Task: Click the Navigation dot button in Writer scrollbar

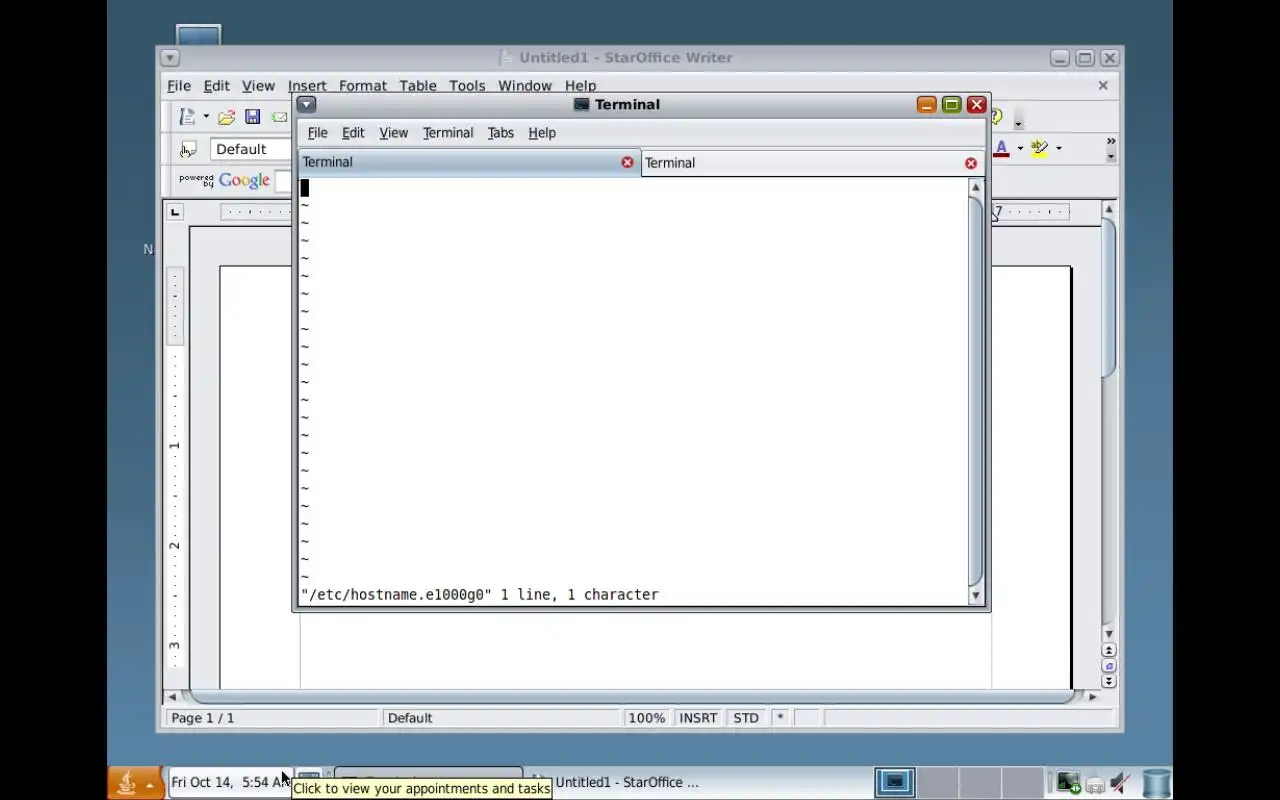Action: click(1108, 666)
